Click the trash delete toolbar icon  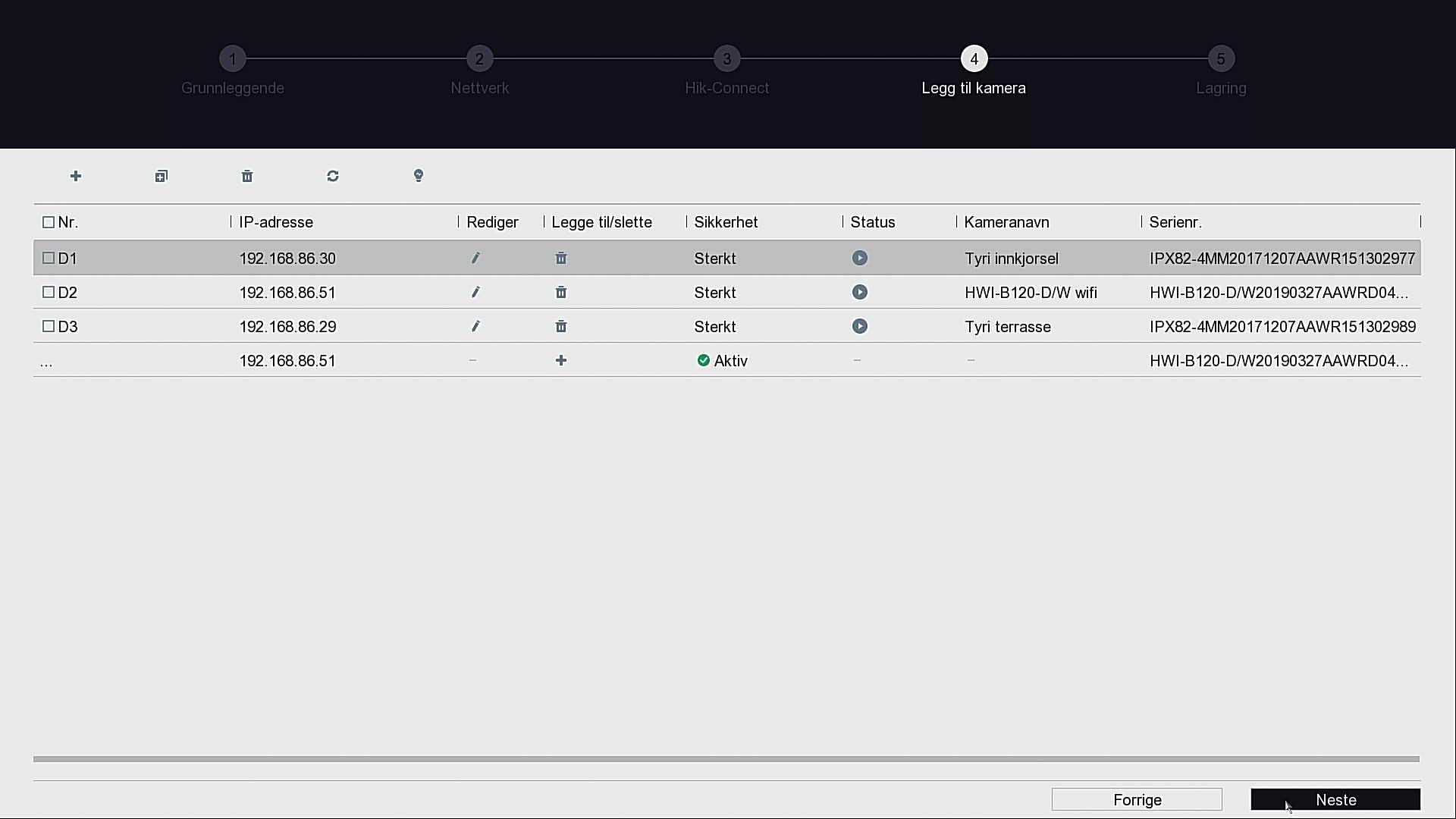(247, 176)
